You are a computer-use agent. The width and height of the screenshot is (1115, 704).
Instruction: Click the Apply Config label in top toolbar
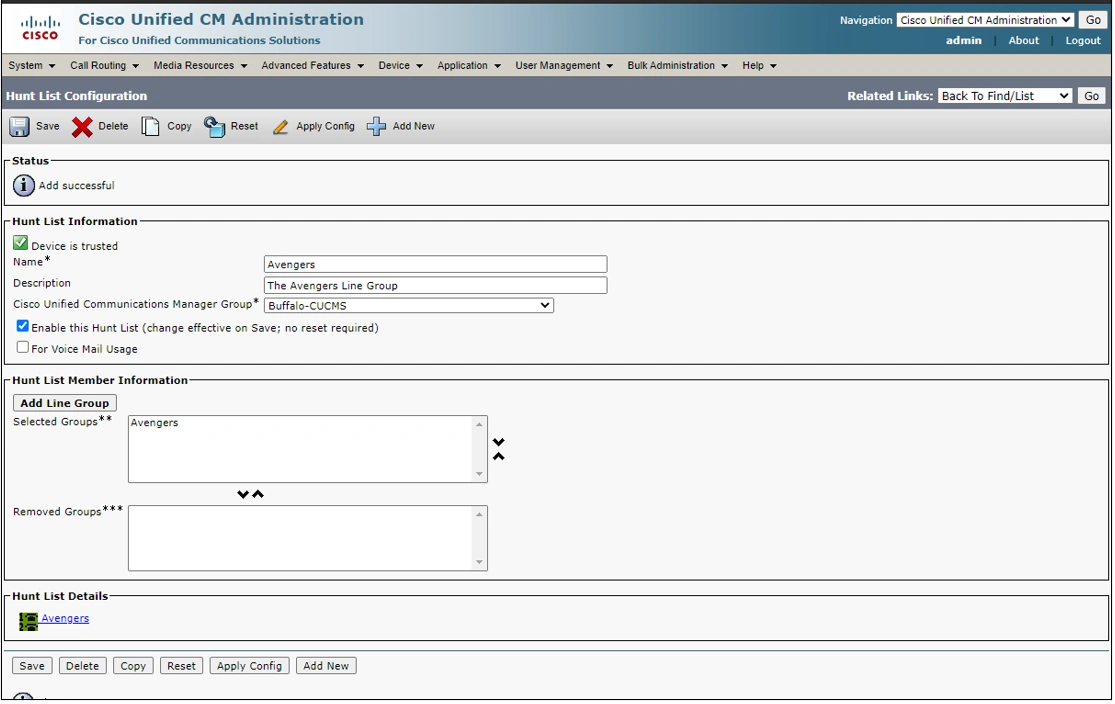pyautogui.click(x=325, y=127)
